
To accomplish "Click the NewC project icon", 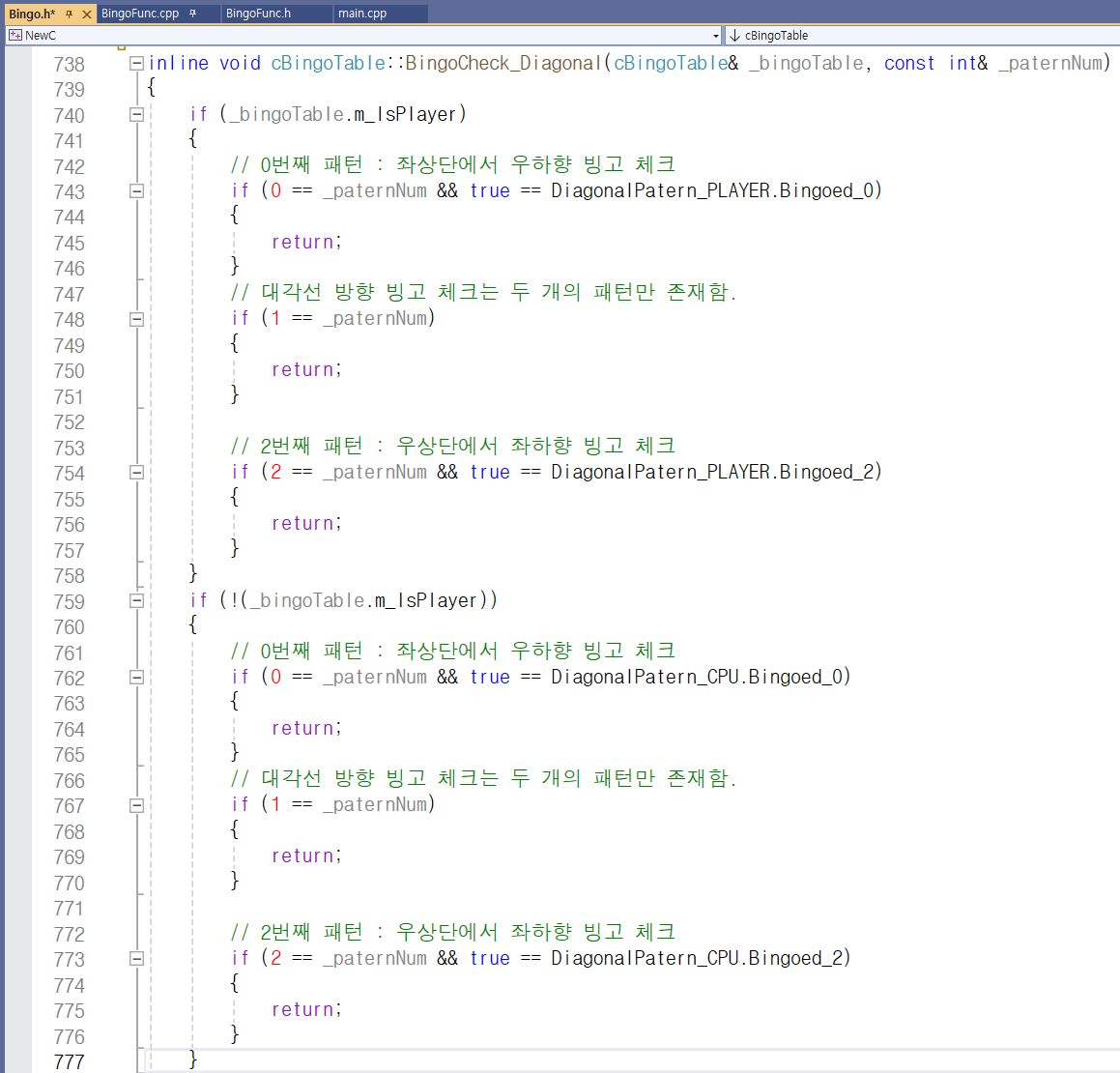I will (15, 35).
